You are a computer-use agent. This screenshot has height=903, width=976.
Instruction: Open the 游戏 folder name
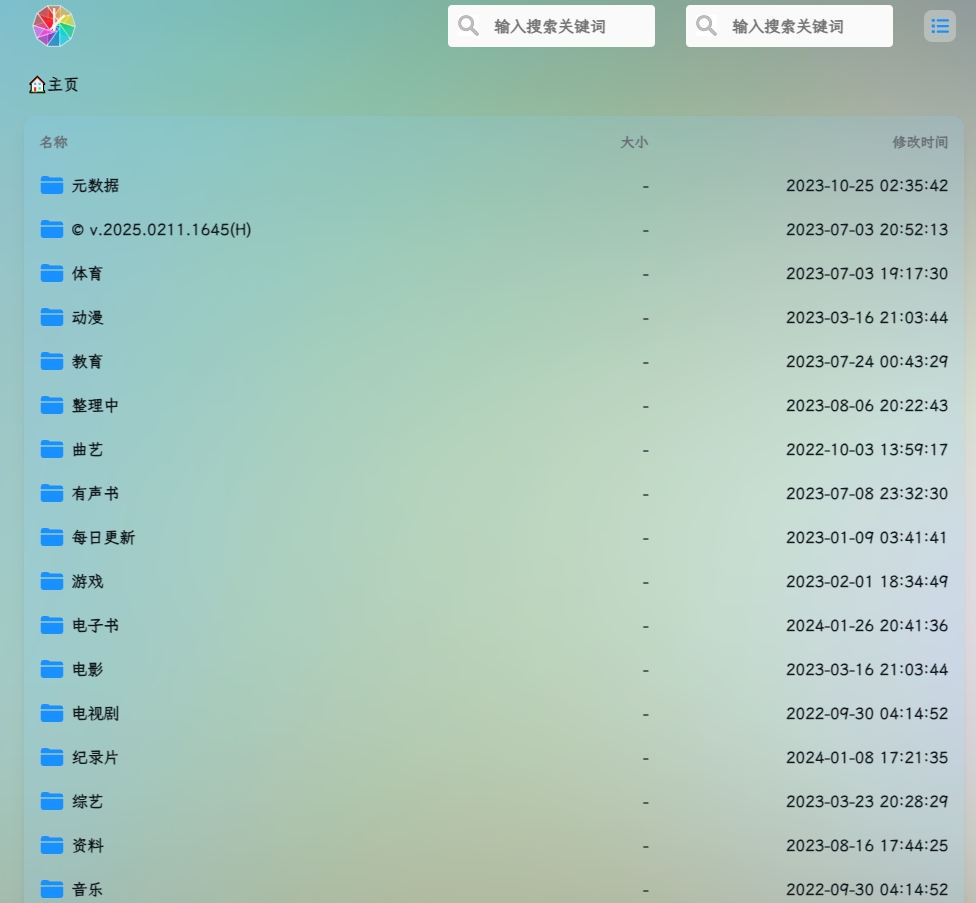click(x=87, y=581)
